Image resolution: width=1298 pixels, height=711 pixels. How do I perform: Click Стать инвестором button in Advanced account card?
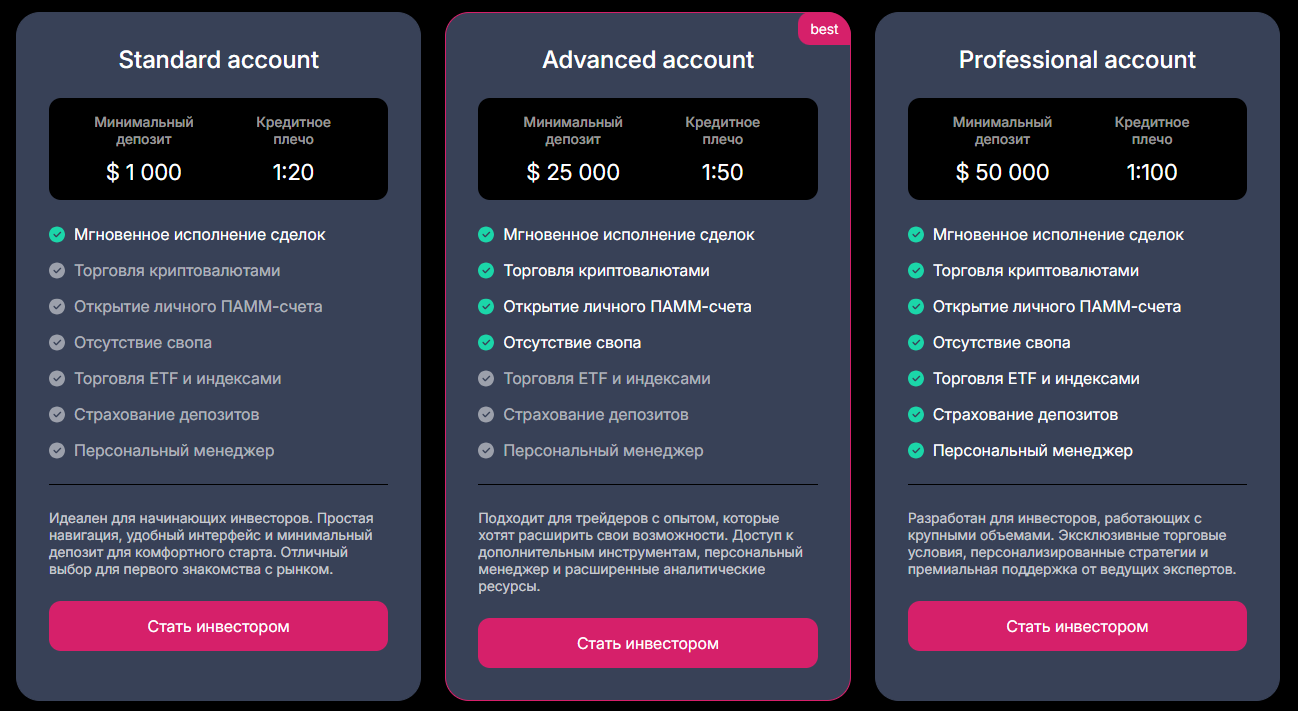point(648,643)
